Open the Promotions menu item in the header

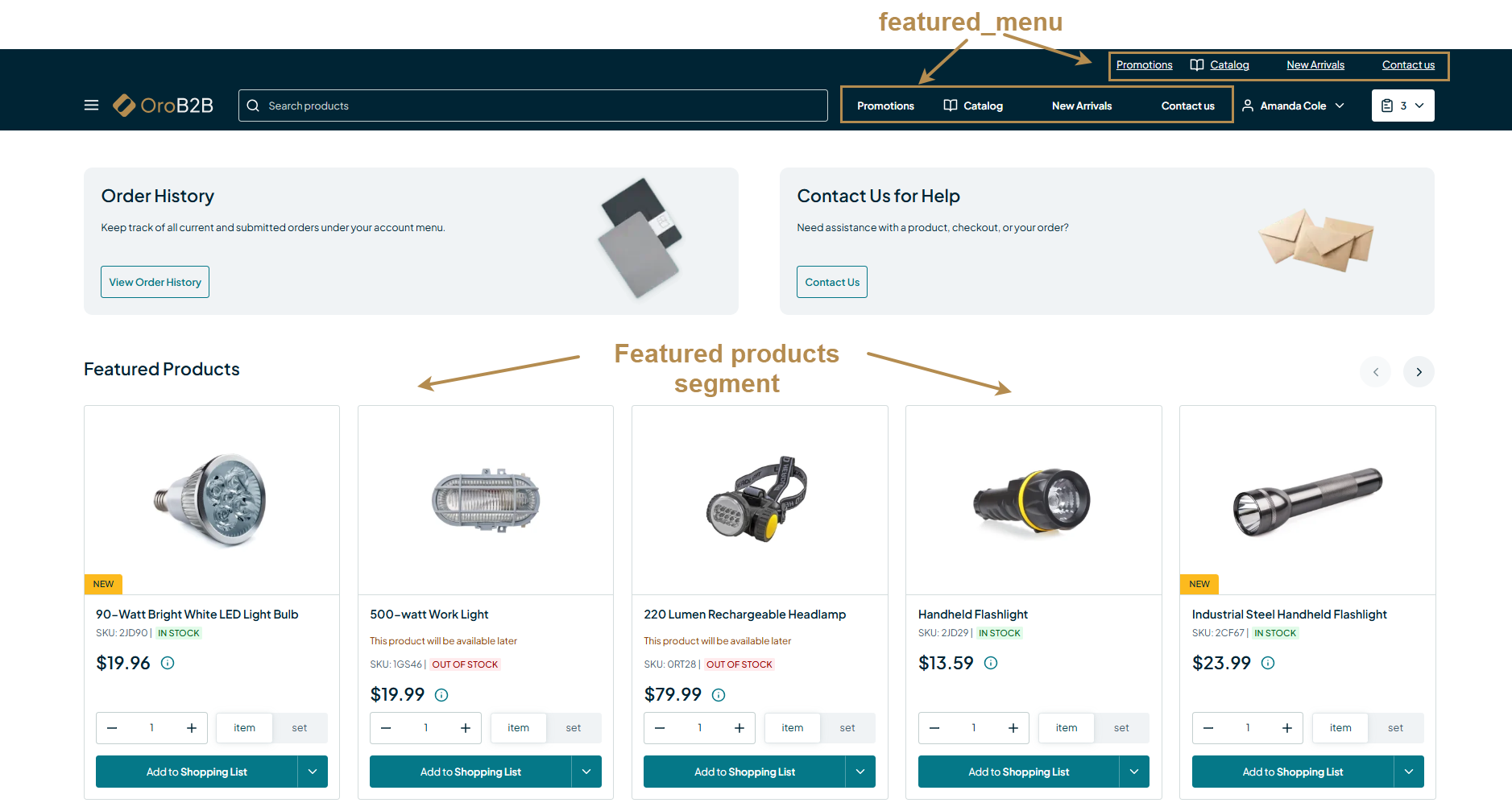(x=885, y=106)
